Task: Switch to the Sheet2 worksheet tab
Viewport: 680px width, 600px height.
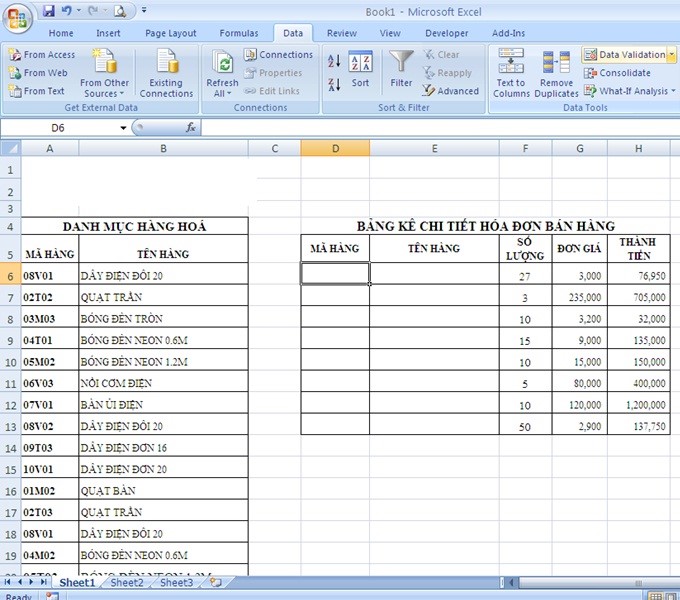Action: coord(127,582)
